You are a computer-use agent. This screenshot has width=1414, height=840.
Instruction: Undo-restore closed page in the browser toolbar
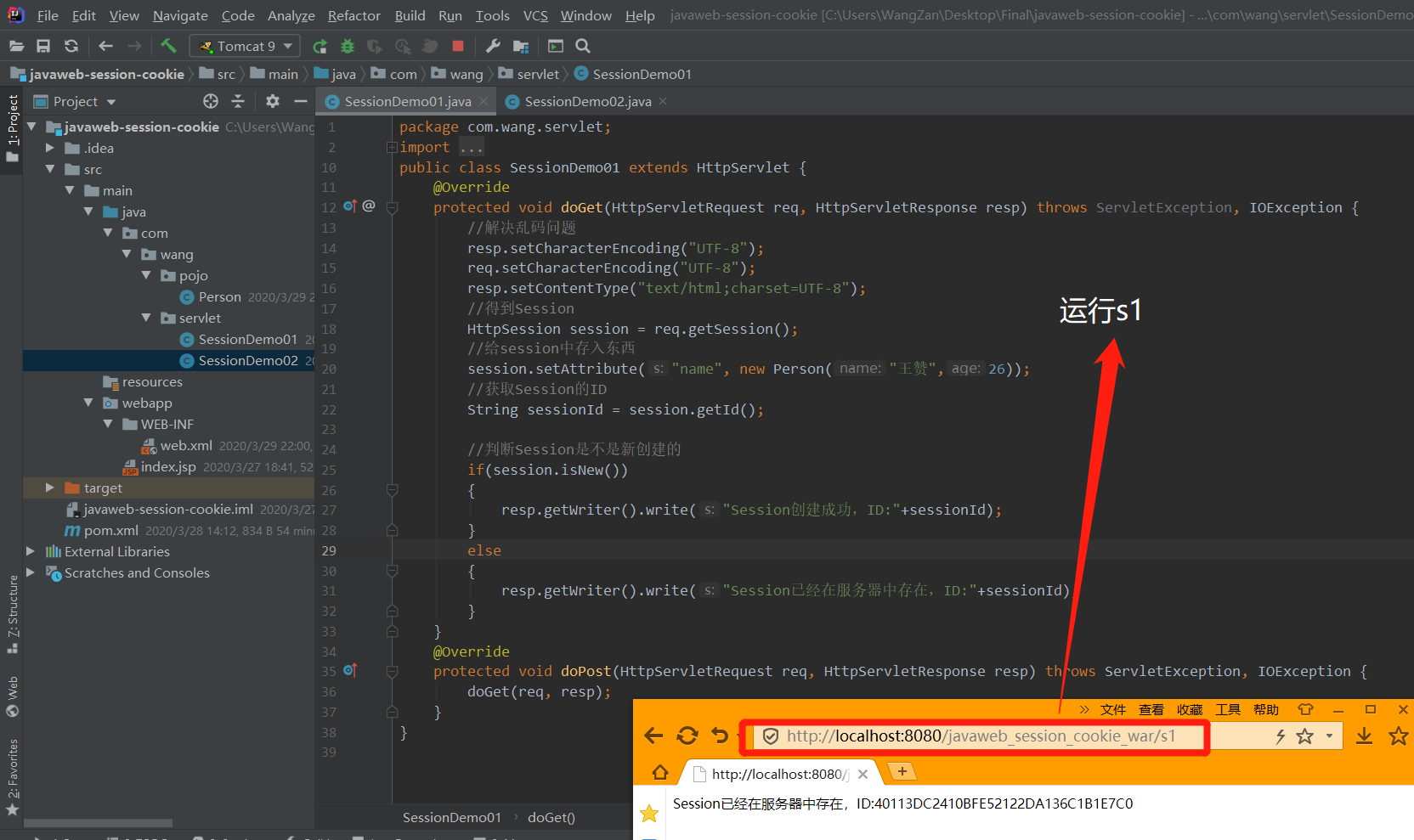720,736
